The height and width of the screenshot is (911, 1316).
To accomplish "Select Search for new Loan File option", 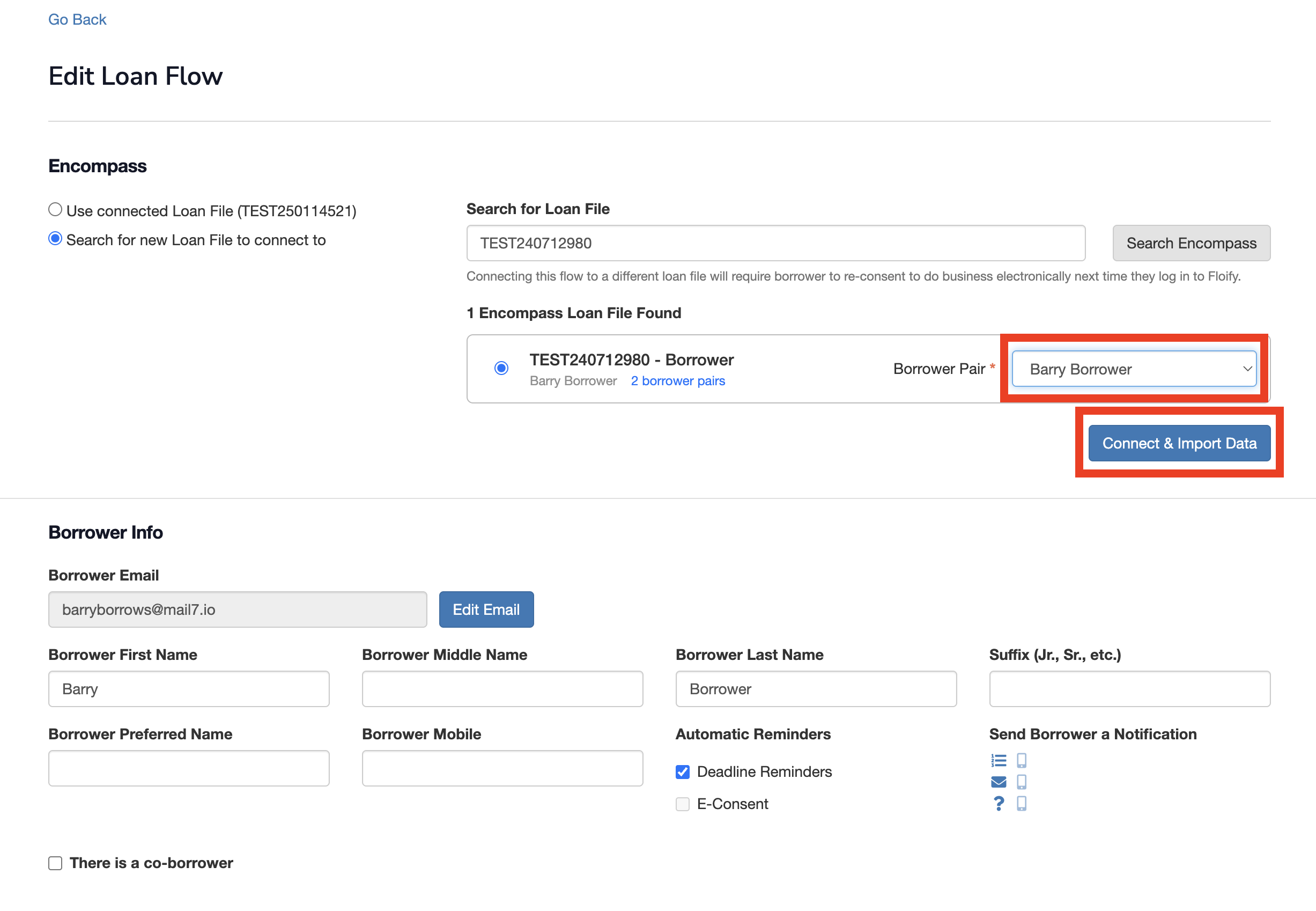I will [x=55, y=239].
